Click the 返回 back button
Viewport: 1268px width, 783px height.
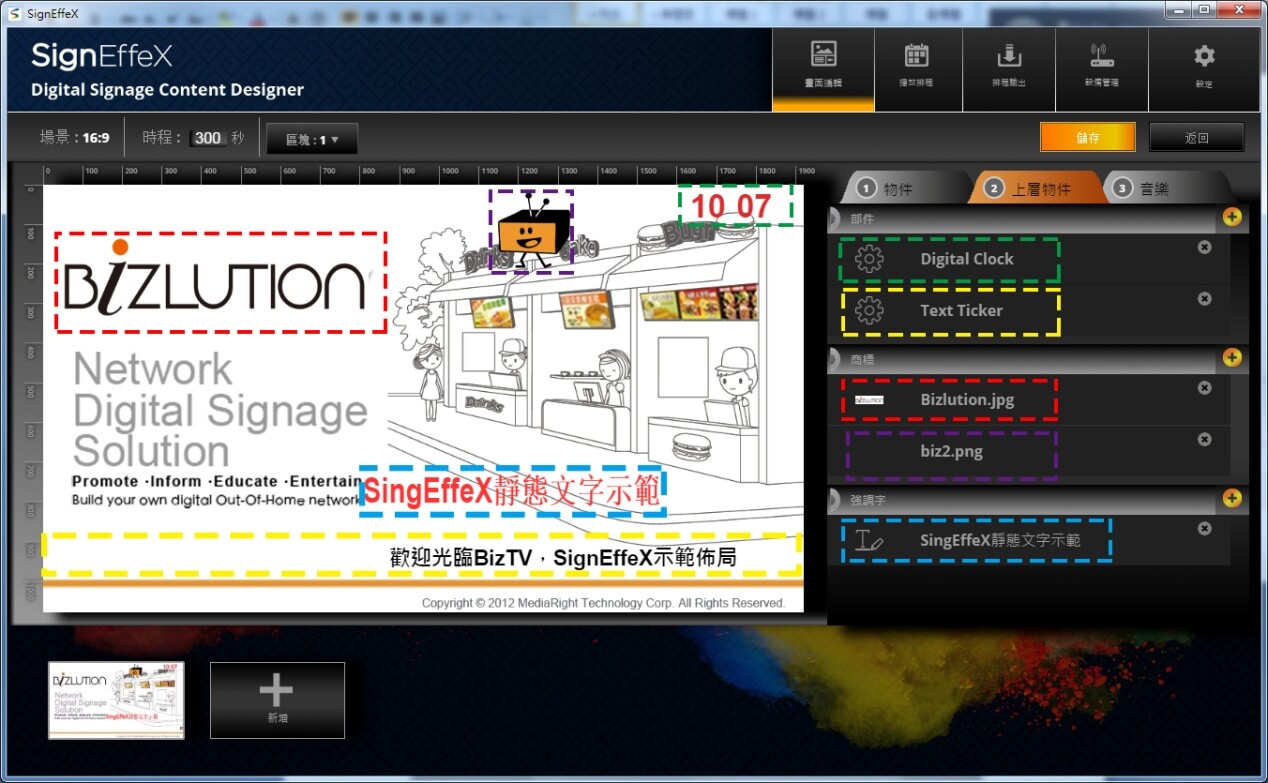tap(1196, 138)
